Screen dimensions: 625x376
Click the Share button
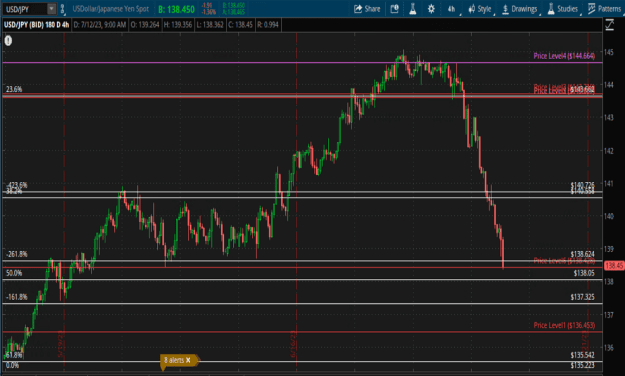point(367,9)
